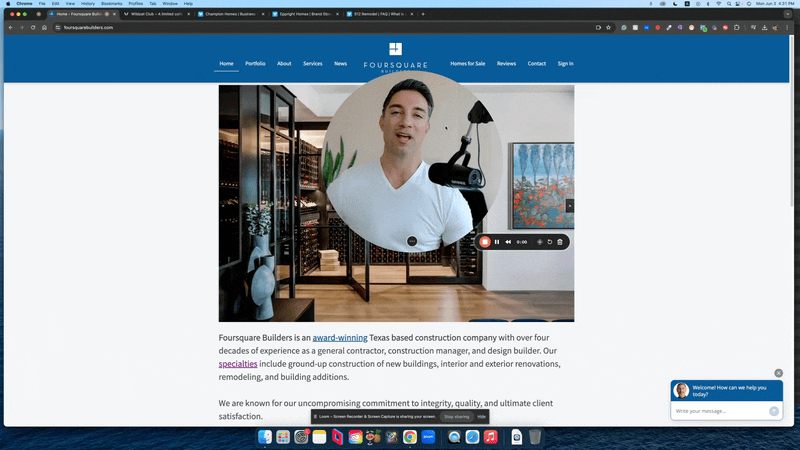
Task: Advance slideshow with right arrow
Action: coord(570,205)
